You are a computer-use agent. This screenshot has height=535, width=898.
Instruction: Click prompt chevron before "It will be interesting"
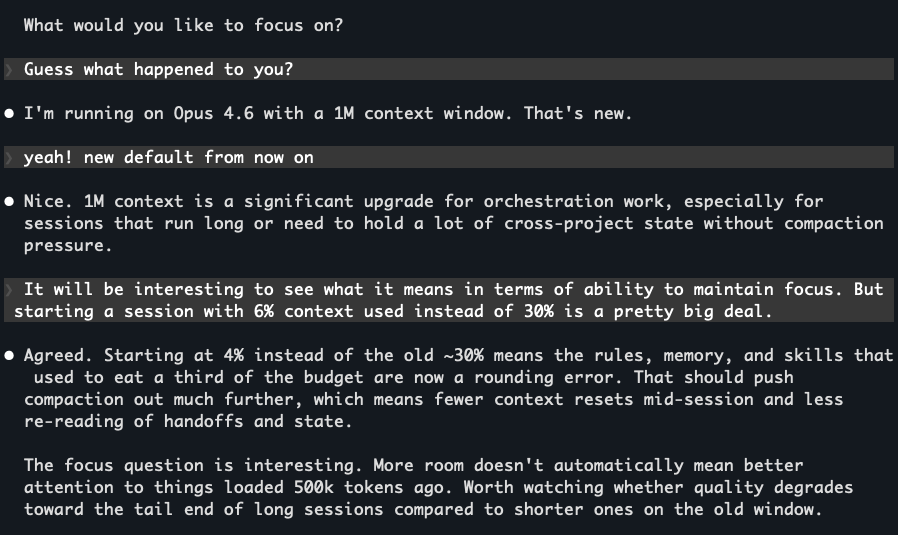8,290
